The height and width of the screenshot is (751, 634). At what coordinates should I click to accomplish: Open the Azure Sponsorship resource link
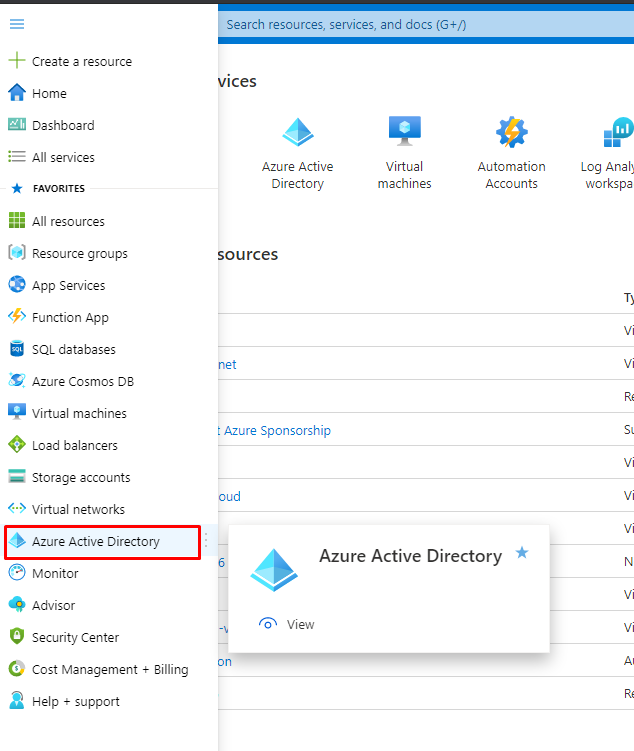point(272,430)
